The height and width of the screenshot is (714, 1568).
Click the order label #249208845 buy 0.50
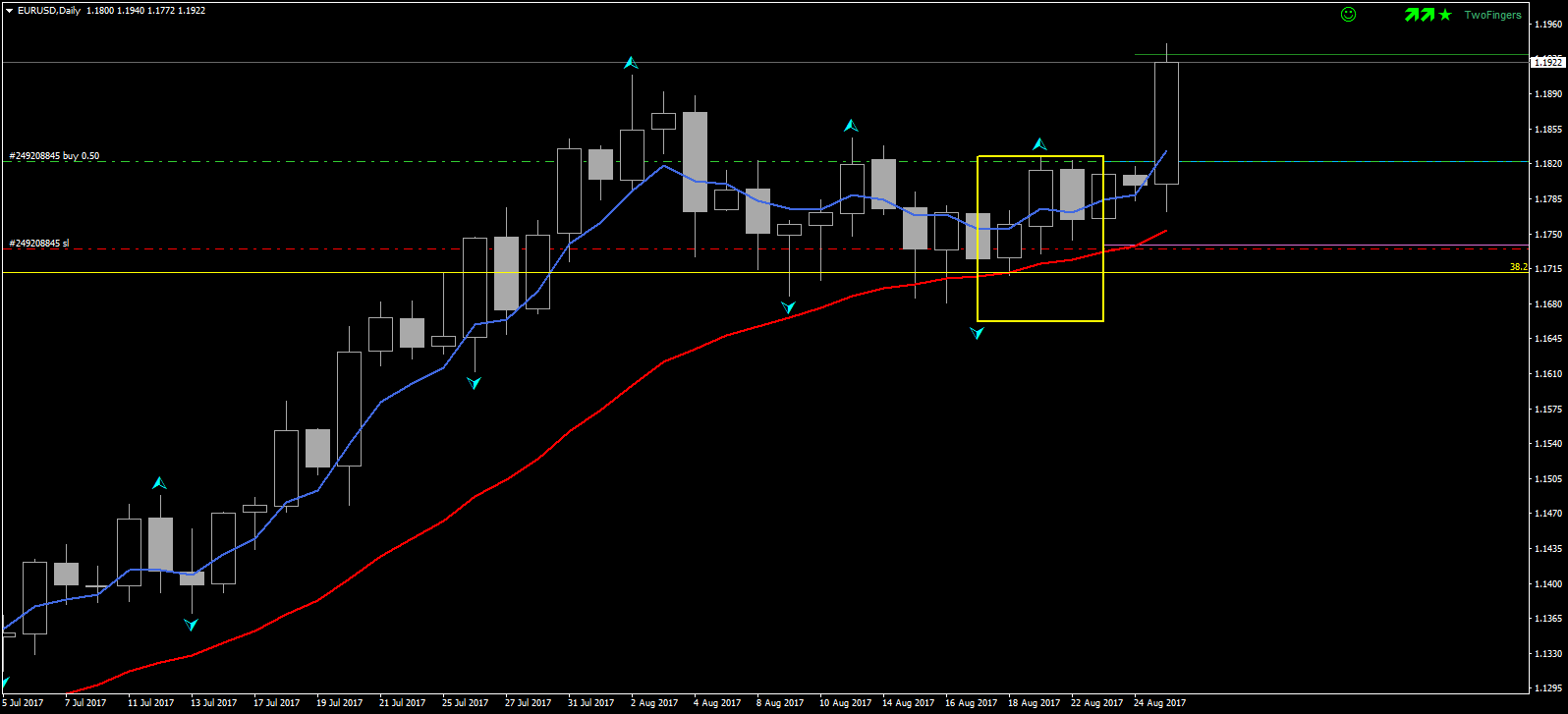[x=54, y=156]
